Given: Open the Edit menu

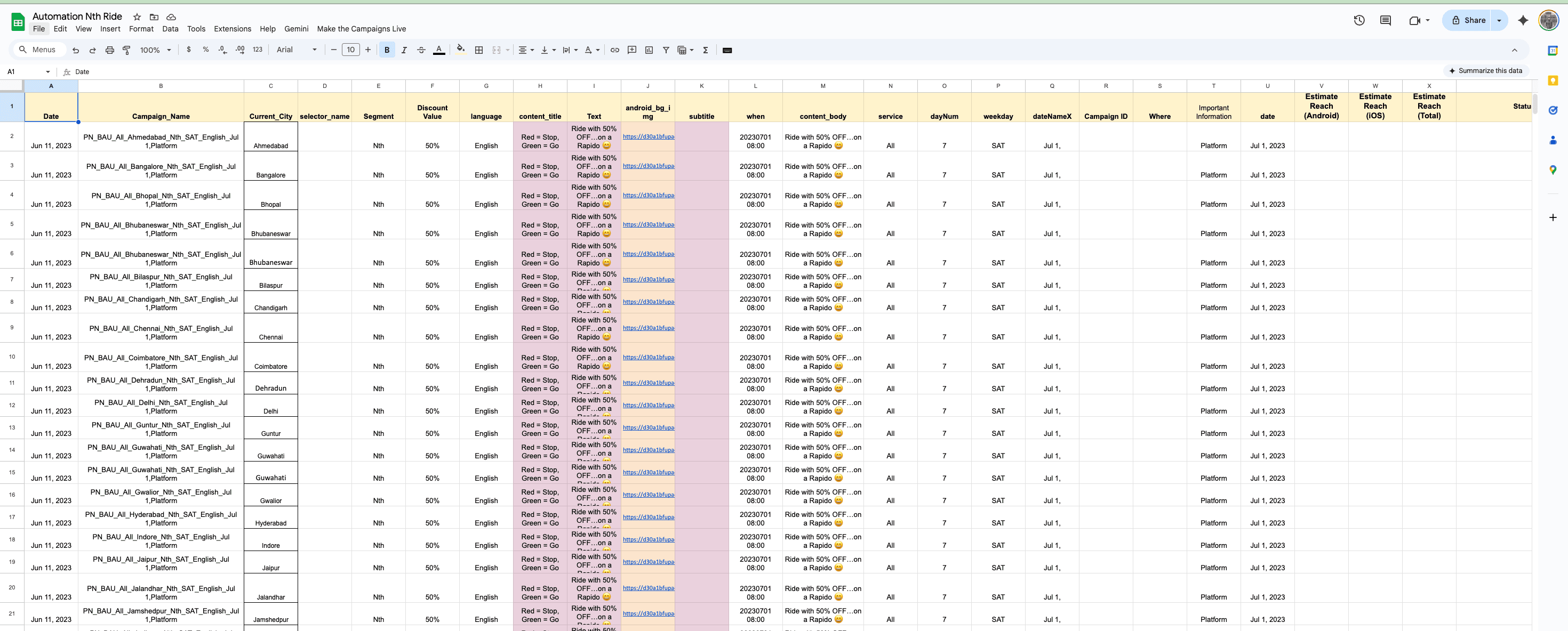Looking at the screenshot, I should coord(60,29).
